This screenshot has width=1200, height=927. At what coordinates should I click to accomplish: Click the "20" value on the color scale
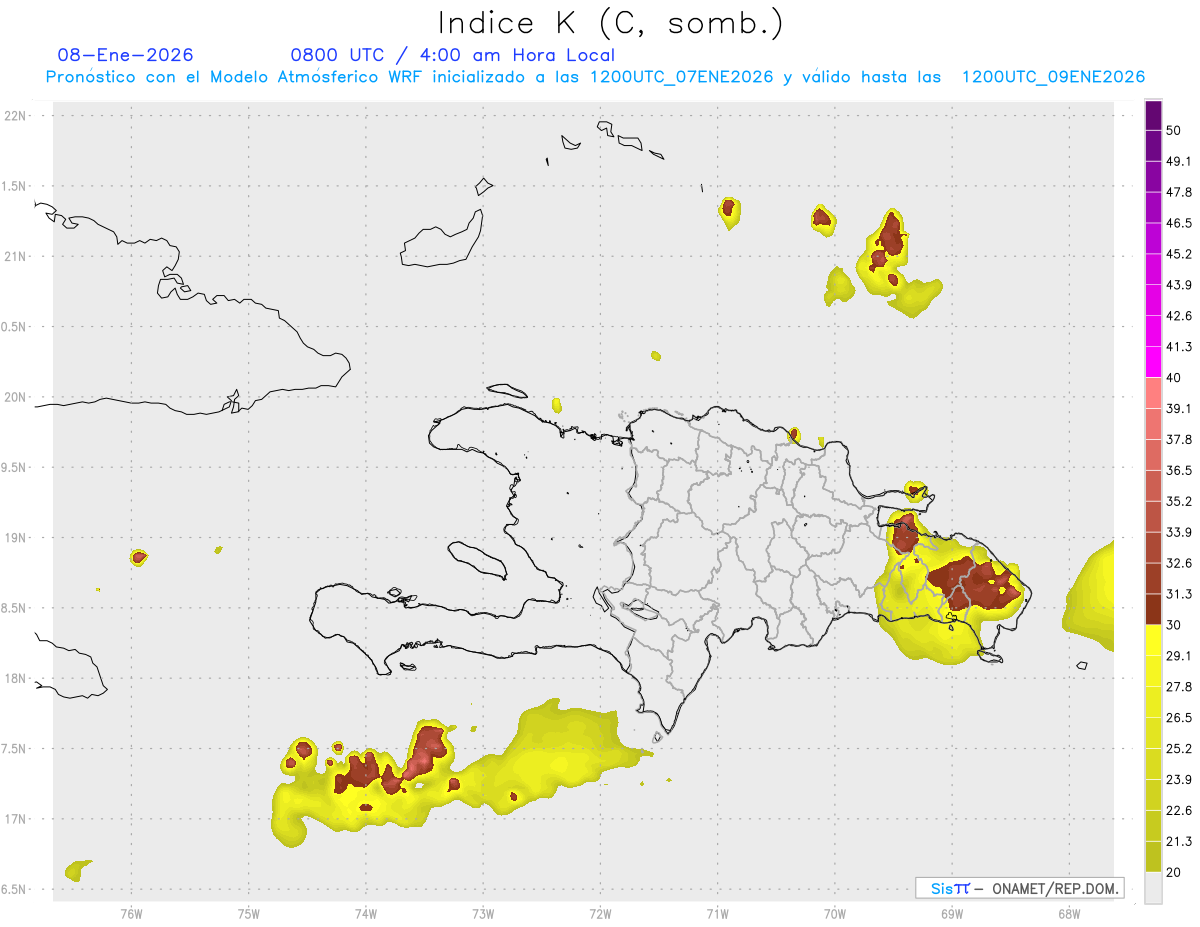tap(1175, 872)
